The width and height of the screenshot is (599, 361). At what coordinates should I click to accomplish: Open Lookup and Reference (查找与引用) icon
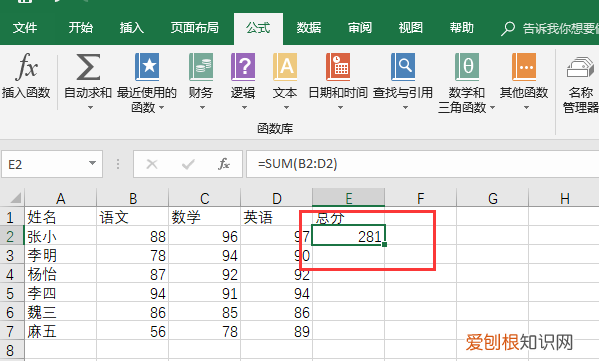click(x=403, y=67)
